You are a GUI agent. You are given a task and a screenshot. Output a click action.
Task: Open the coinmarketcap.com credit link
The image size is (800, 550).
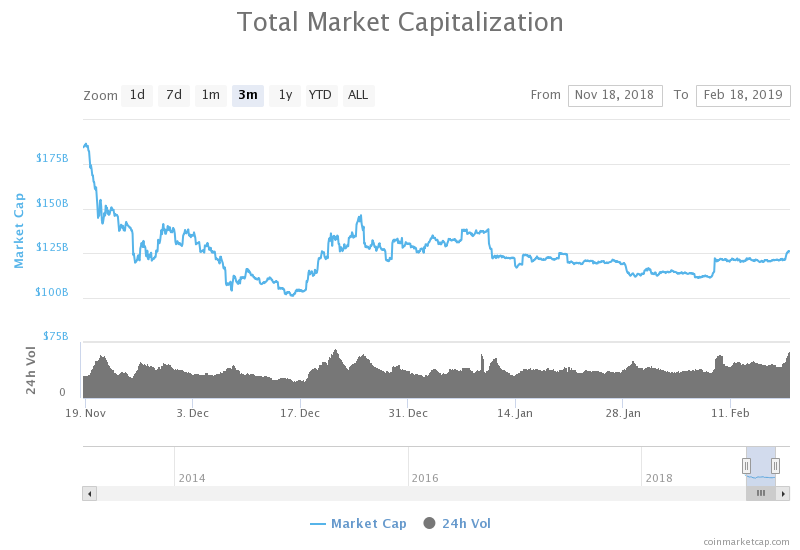click(746, 541)
